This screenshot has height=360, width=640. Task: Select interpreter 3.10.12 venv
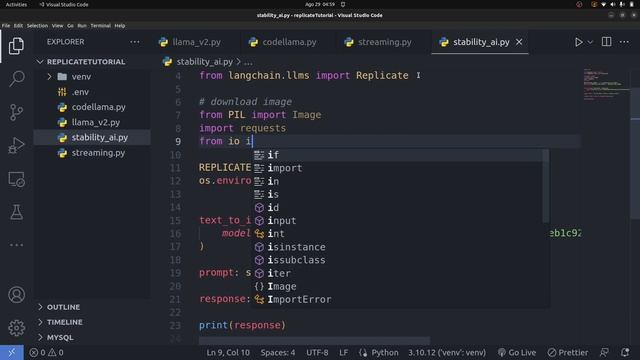(x=447, y=352)
